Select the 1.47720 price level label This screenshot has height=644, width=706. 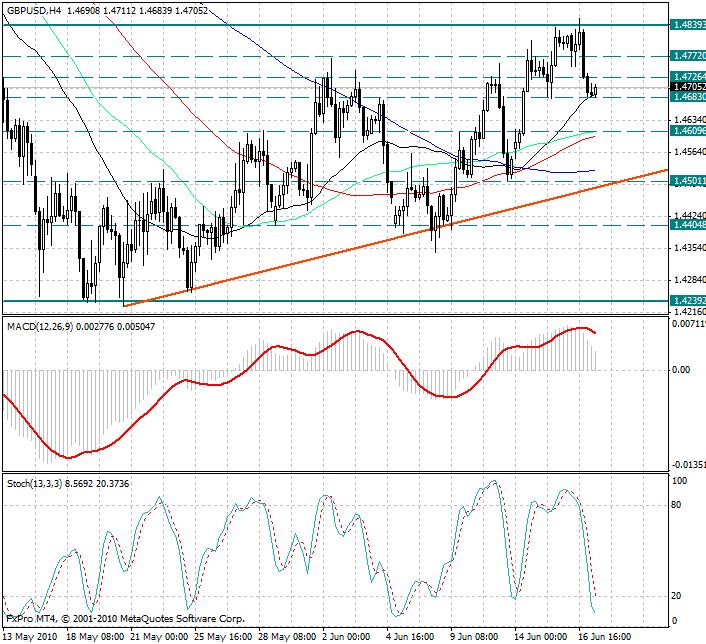[x=688, y=56]
